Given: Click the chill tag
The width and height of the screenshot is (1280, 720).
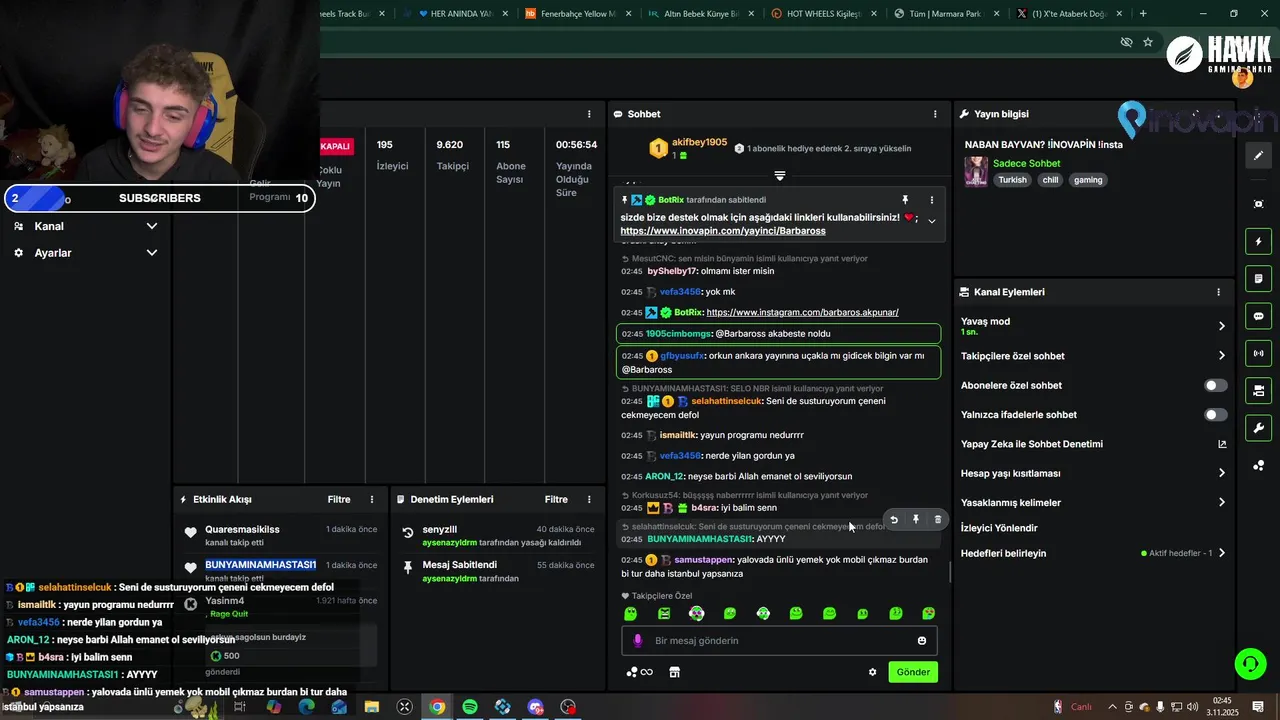Looking at the screenshot, I should pyautogui.click(x=1050, y=180).
